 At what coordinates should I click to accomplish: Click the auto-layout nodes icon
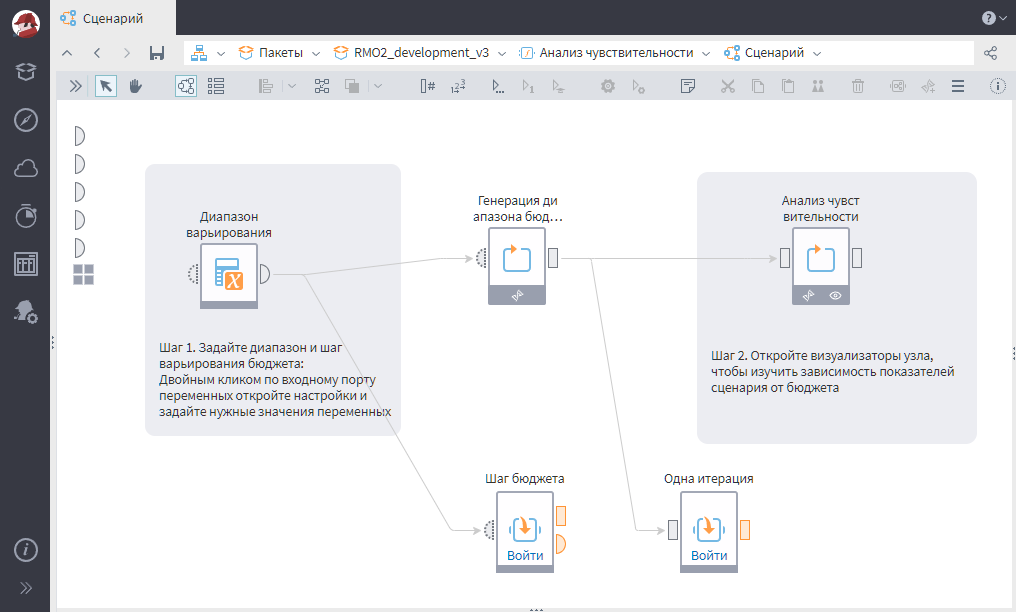(x=322, y=86)
